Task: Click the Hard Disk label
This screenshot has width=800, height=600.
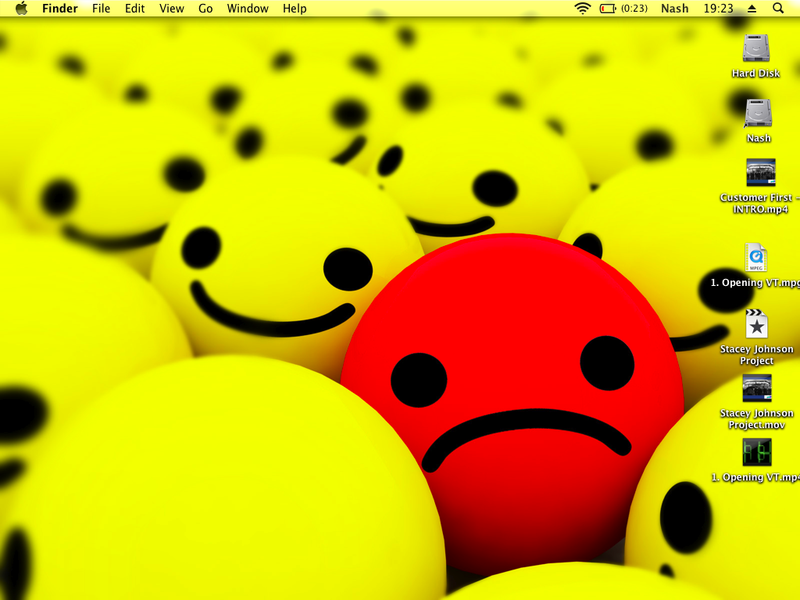Action: [x=756, y=73]
